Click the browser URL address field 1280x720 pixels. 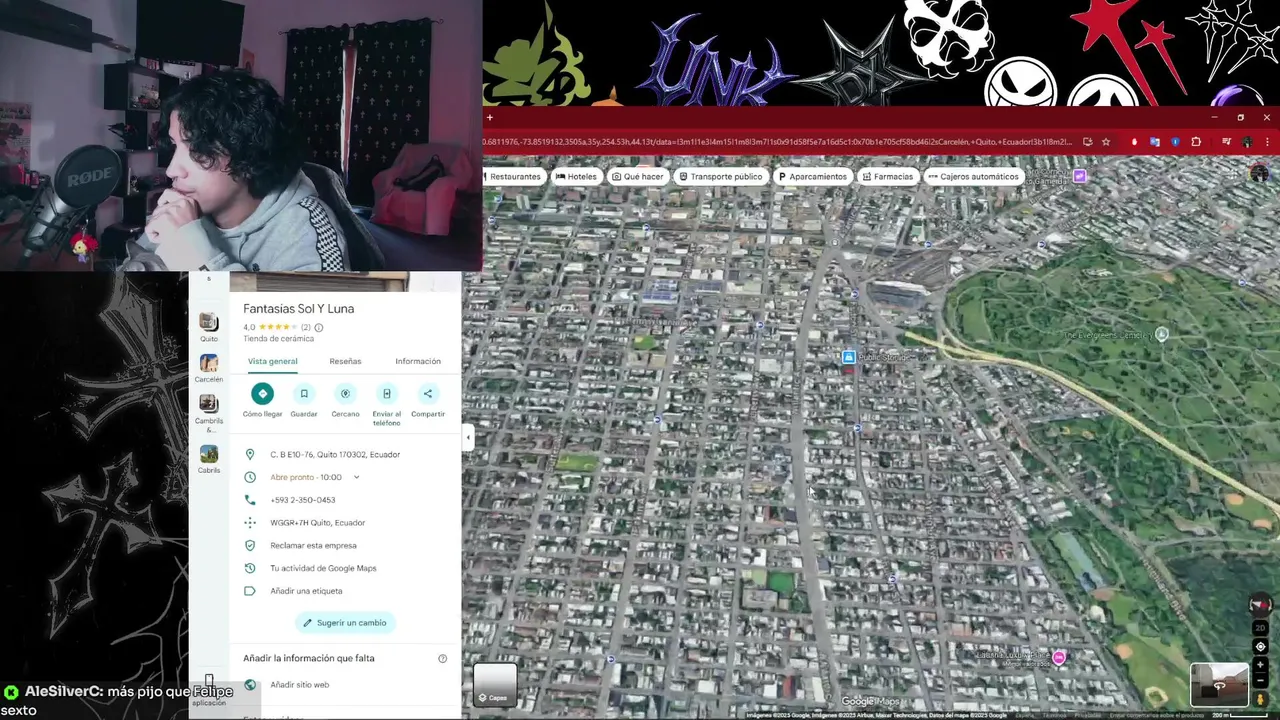click(778, 142)
